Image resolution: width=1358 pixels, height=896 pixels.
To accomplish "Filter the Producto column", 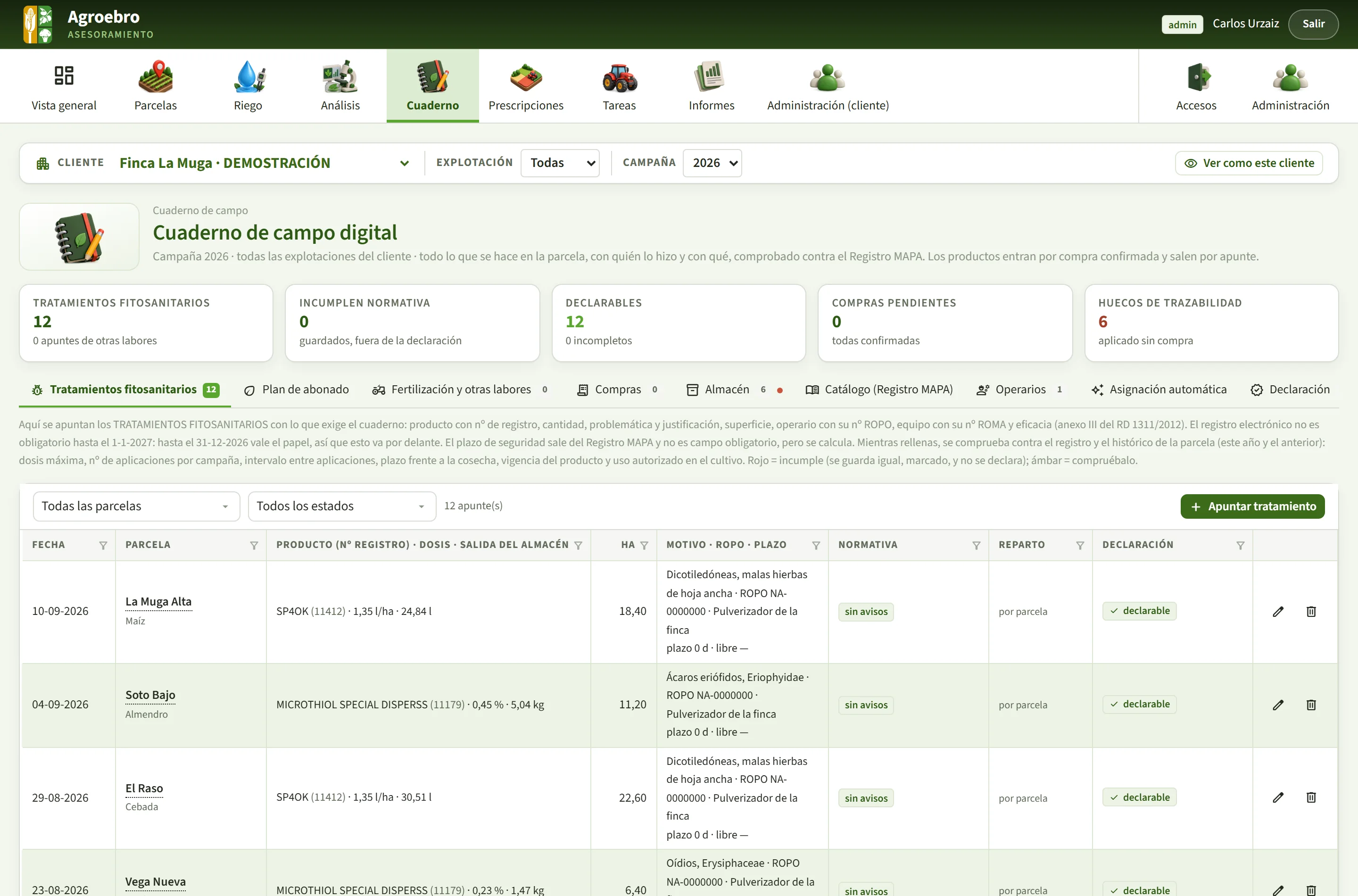I will [x=578, y=545].
